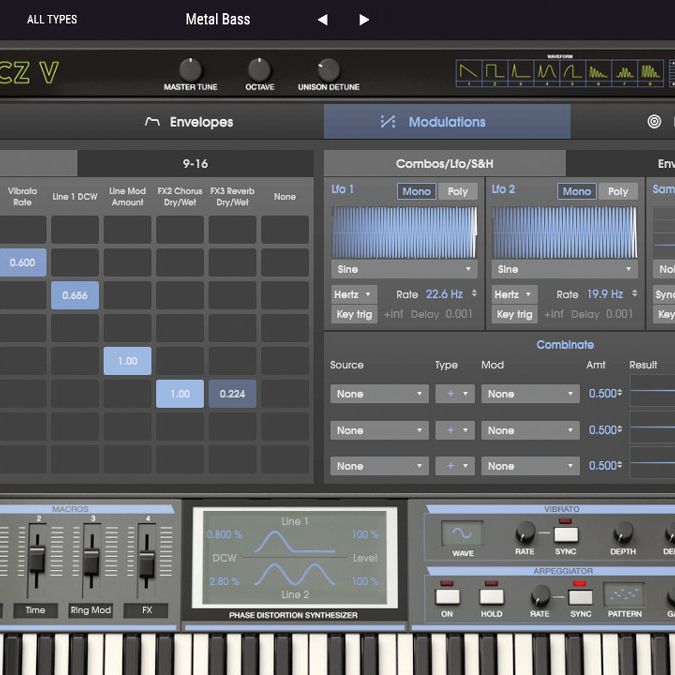Viewport: 675px width, 675px height.
Task: Choose resonance waveform 6
Action: click(x=599, y=73)
